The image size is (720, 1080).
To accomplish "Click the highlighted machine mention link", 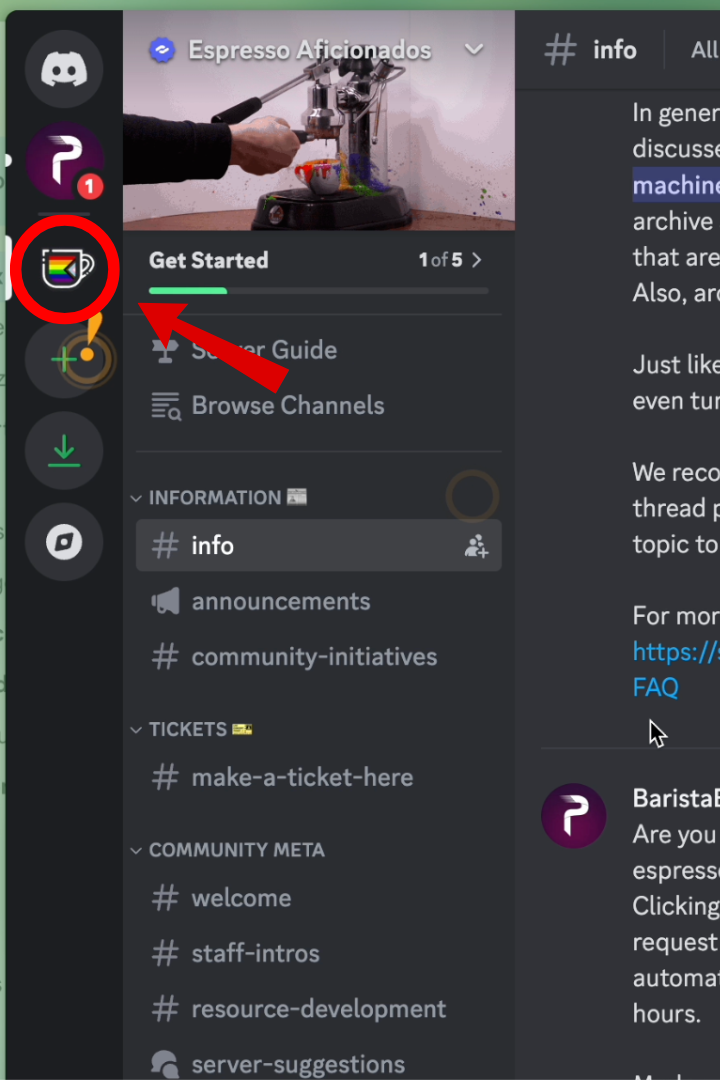I will [676, 185].
